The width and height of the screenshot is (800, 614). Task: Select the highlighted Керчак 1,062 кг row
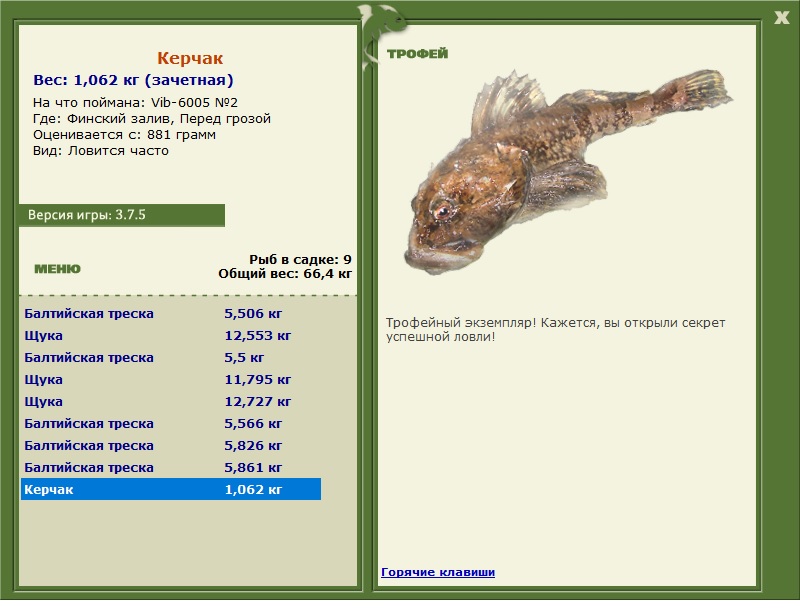click(171, 489)
